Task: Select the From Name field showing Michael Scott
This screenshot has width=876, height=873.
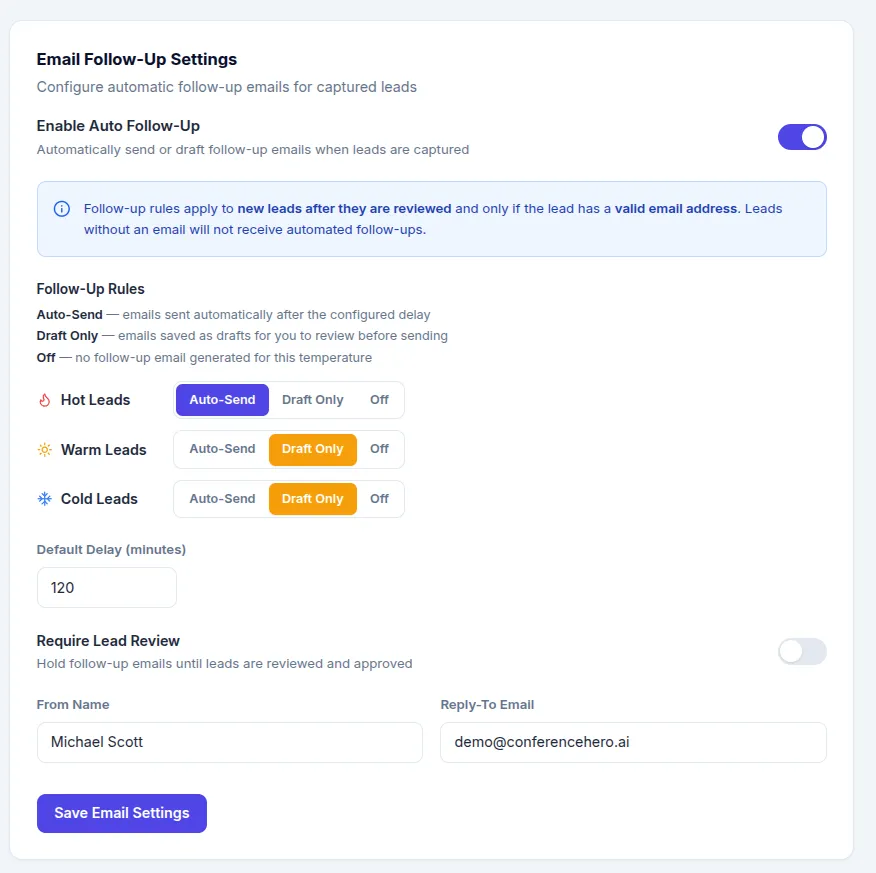Action: tap(229, 742)
